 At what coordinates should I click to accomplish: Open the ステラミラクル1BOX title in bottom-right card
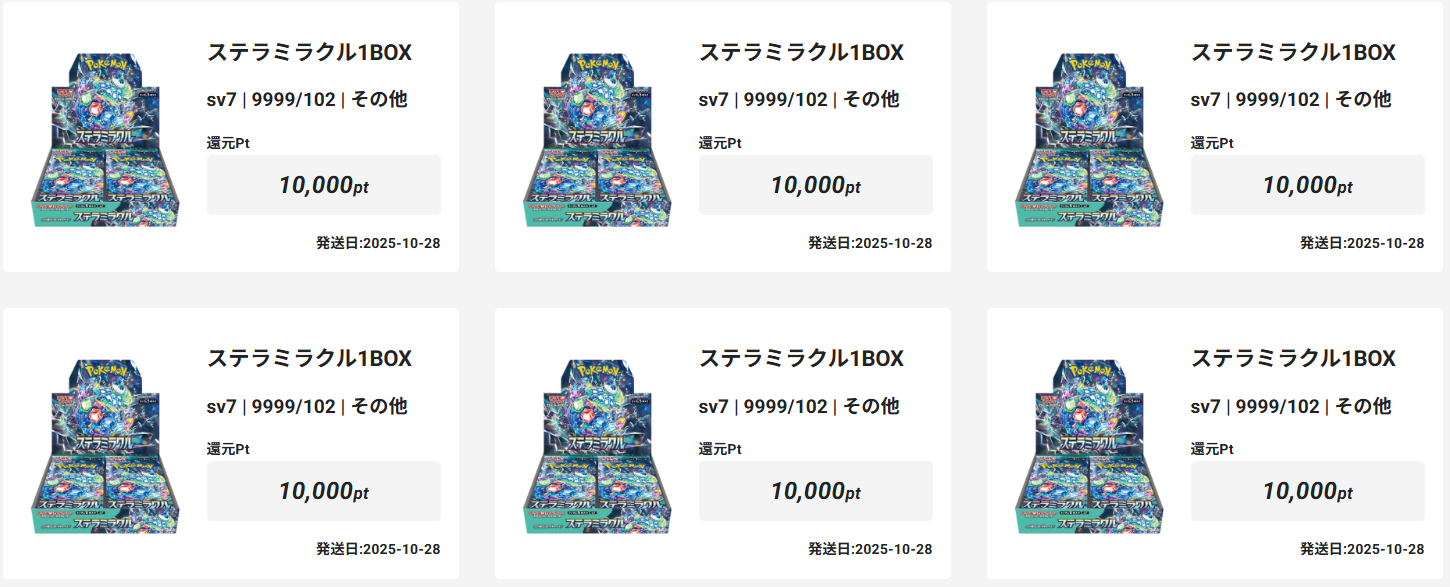[x=1293, y=359]
